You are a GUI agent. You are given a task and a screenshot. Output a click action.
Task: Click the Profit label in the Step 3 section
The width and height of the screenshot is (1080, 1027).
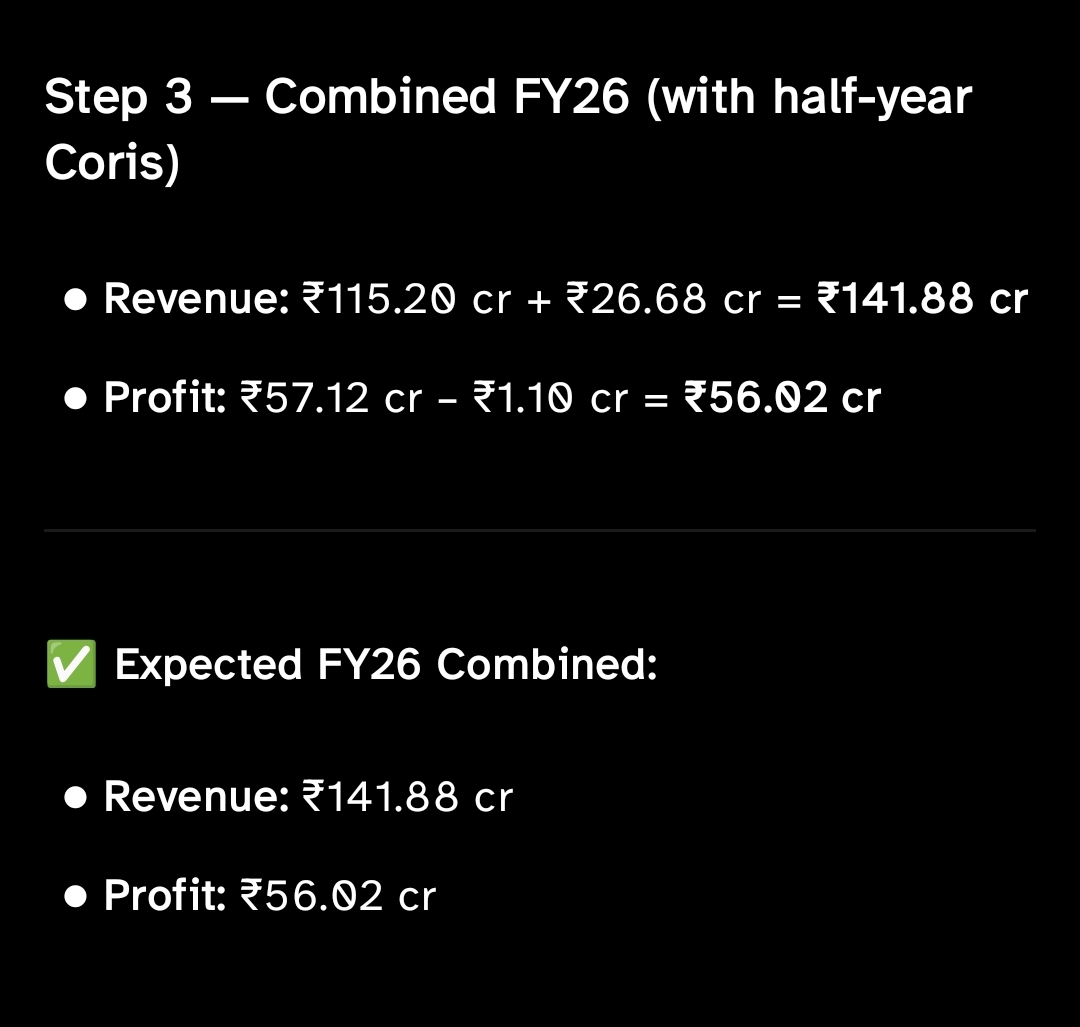[x=166, y=398]
